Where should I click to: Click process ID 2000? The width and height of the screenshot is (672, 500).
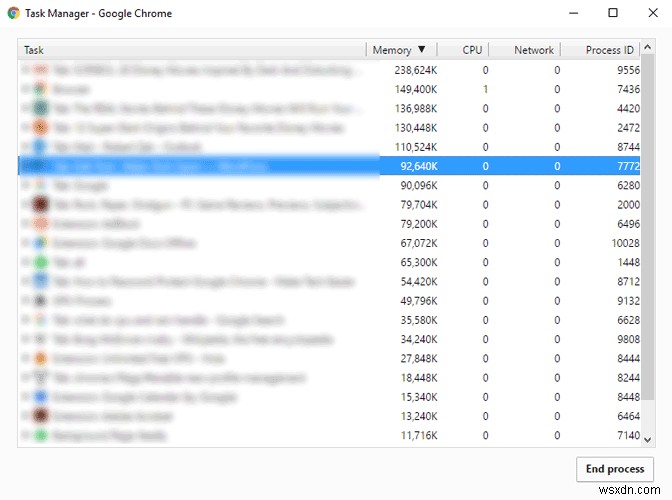pyautogui.click(x=628, y=205)
